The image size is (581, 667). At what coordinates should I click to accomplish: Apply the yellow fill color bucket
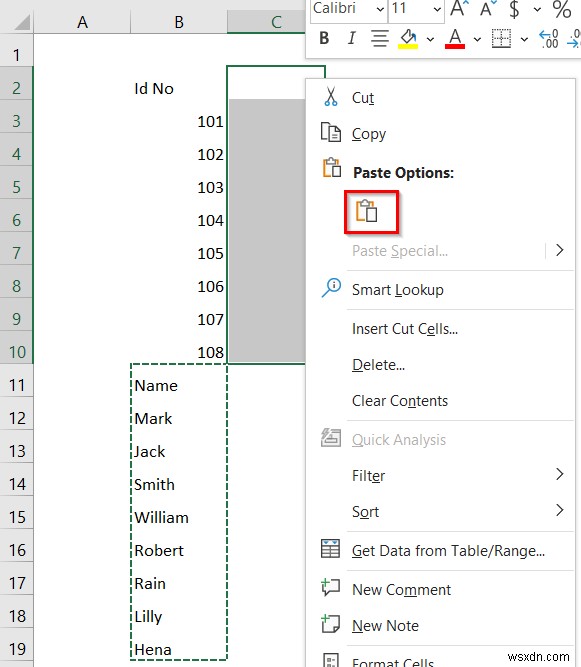(408, 39)
